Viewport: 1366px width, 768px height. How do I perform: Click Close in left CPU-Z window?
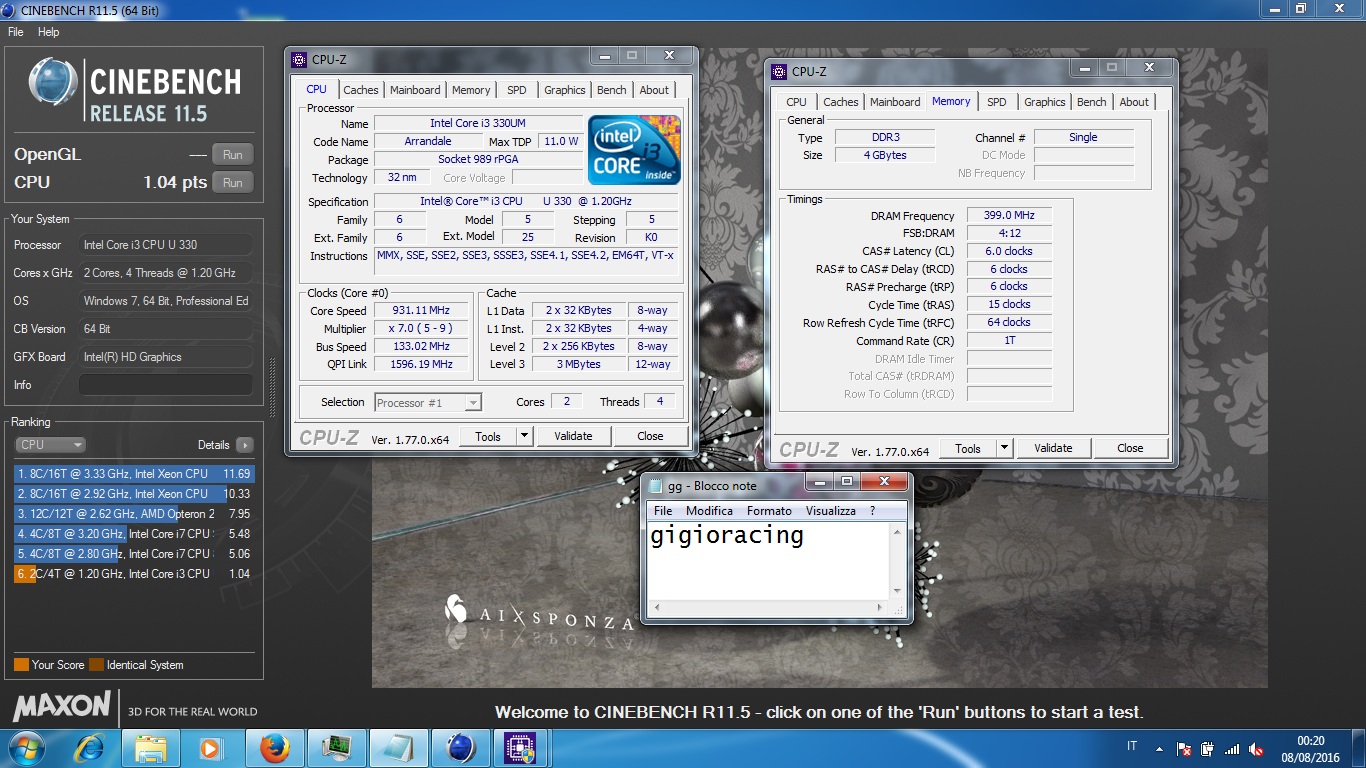point(650,436)
